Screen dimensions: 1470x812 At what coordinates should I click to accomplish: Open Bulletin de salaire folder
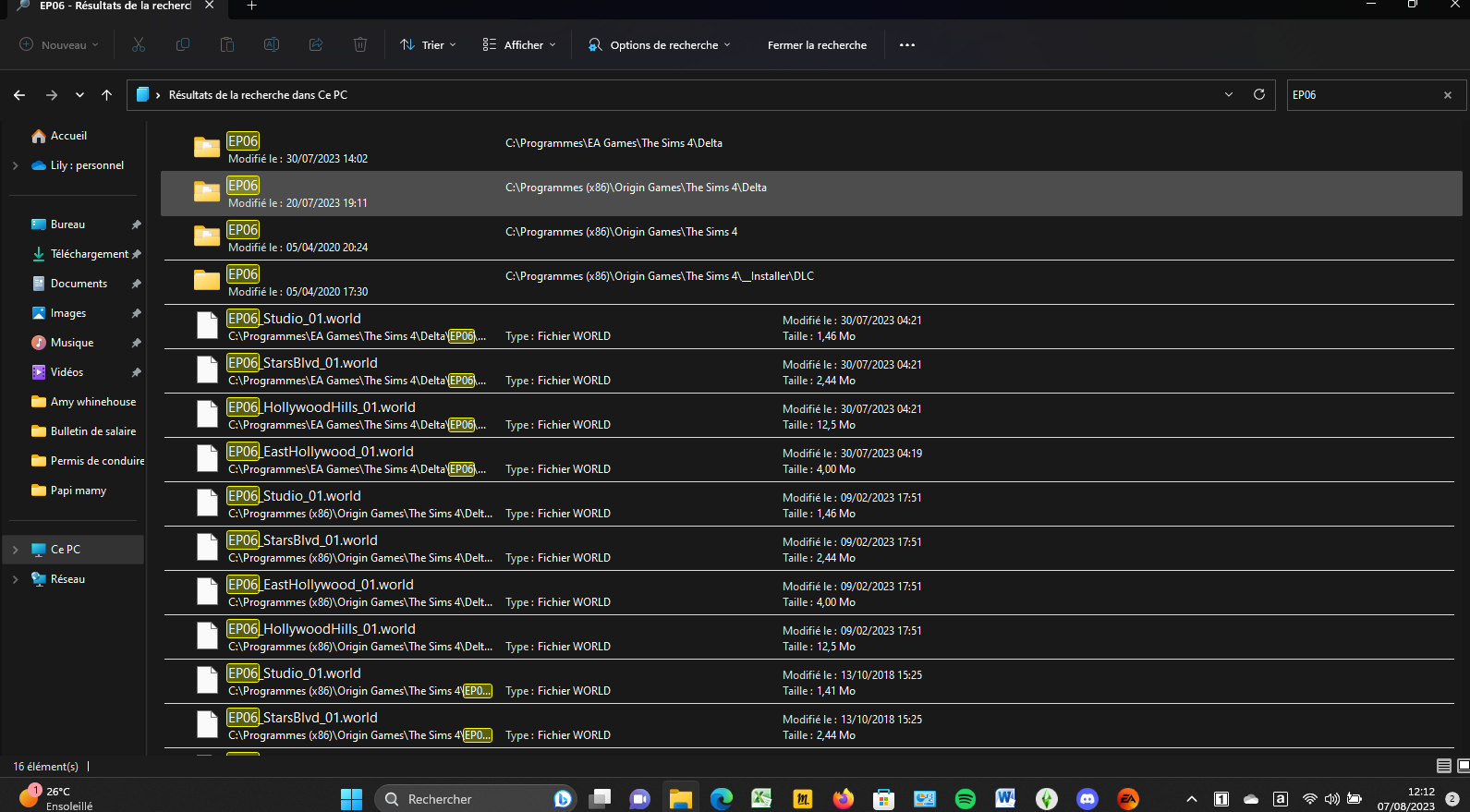click(92, 431)
